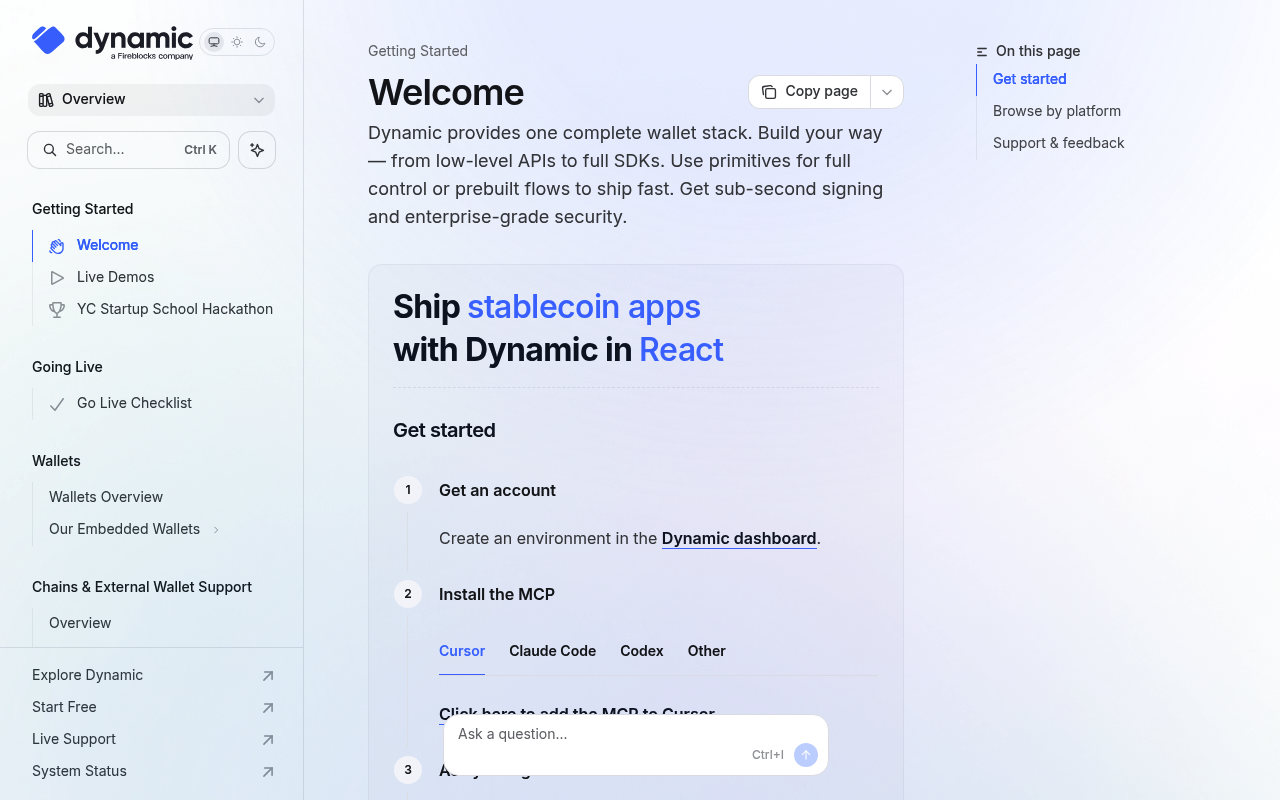This screenshot has width=1280, height=800.
Task: Jump to Get started in On this page
Action: (1029, 79)
